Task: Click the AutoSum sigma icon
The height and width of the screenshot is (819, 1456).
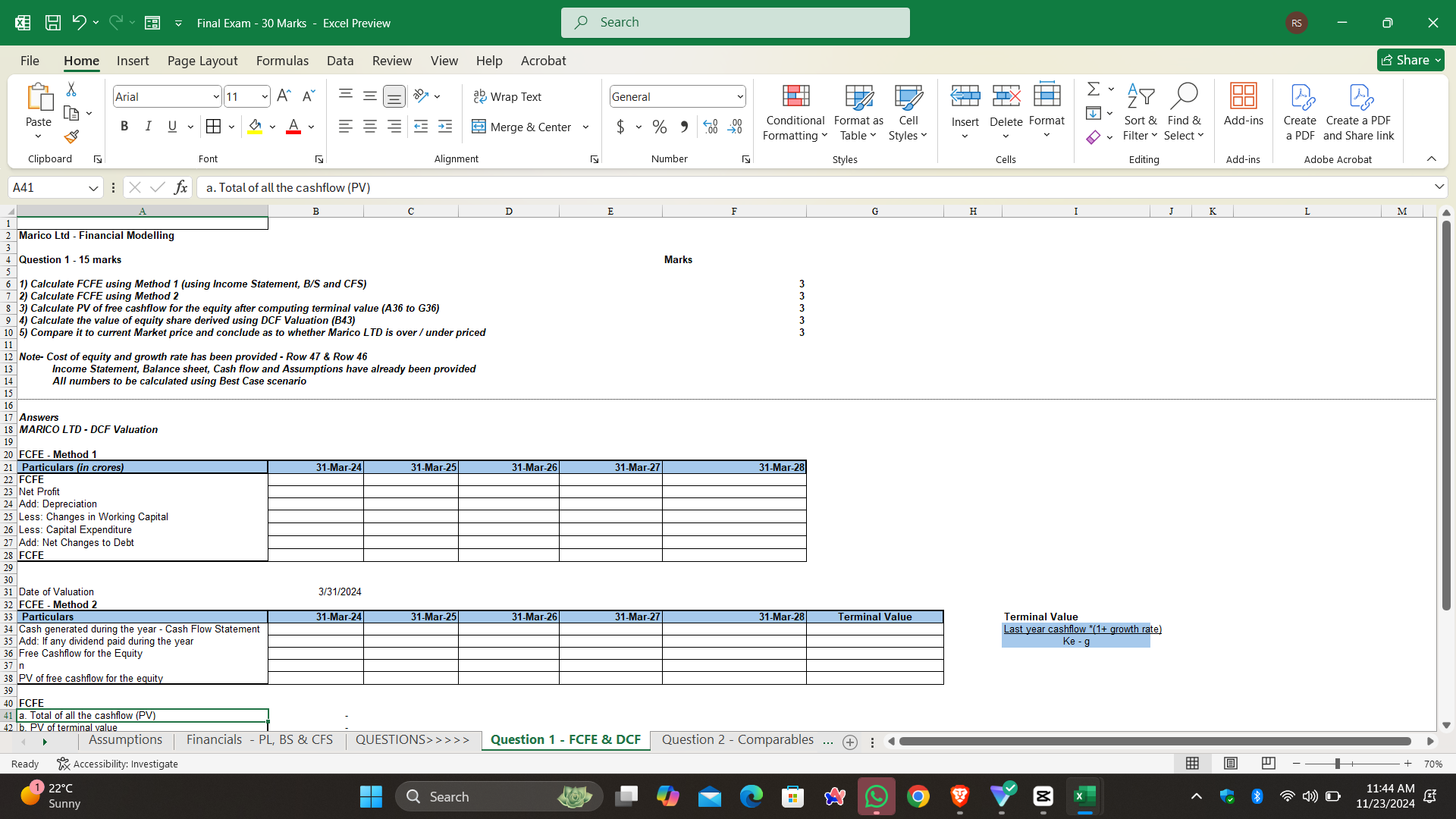Action: tap(1094, 89)
